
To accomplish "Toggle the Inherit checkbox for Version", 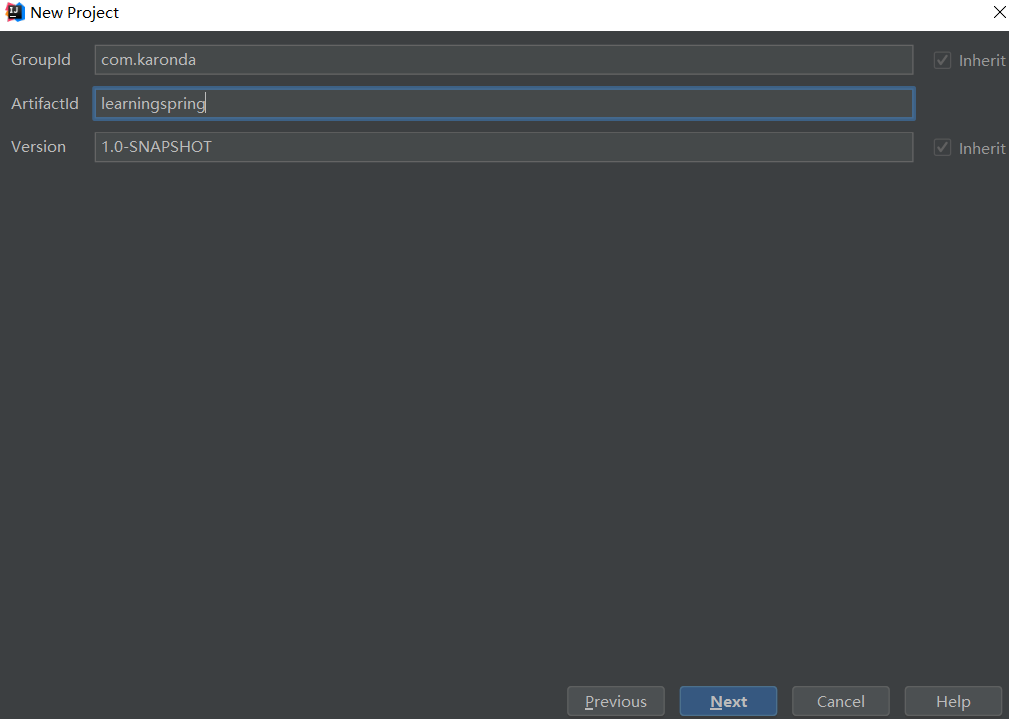I will (x=942, y=148).
